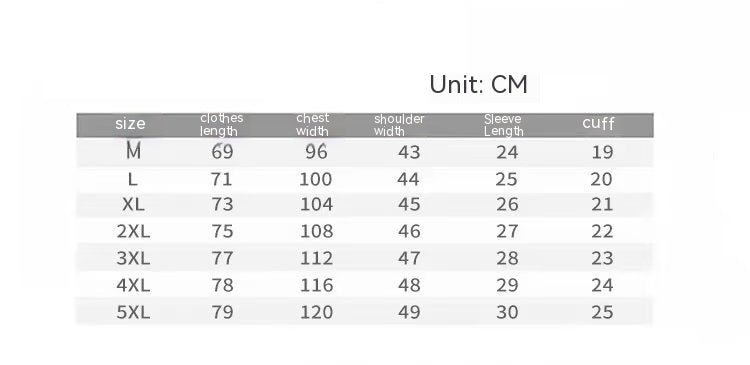This screenshot has width=750, height=365.
Task: Select the 'Sleeve Length' header cell
Action: click(503, 125)
